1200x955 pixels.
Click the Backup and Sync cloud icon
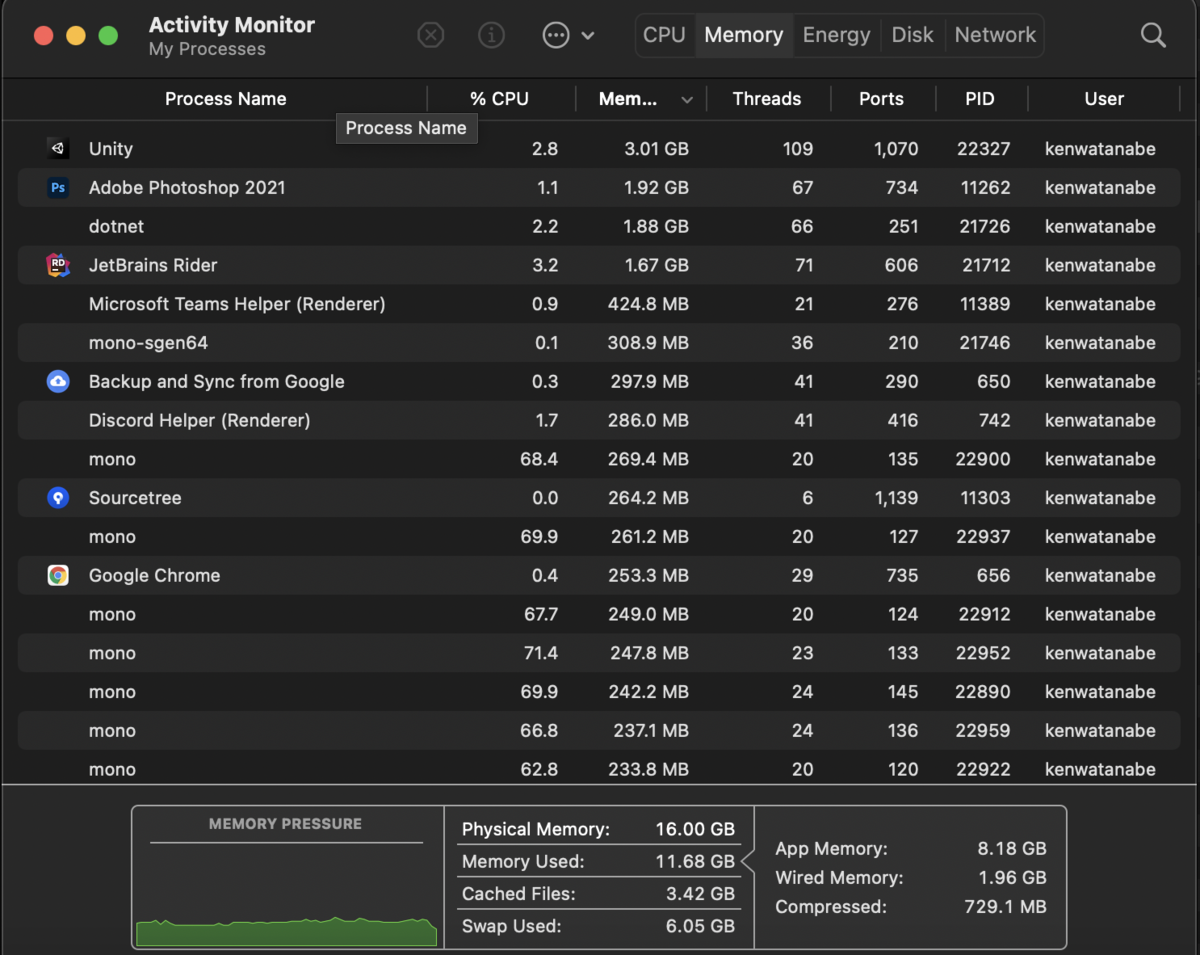click(x=58, y=382)
